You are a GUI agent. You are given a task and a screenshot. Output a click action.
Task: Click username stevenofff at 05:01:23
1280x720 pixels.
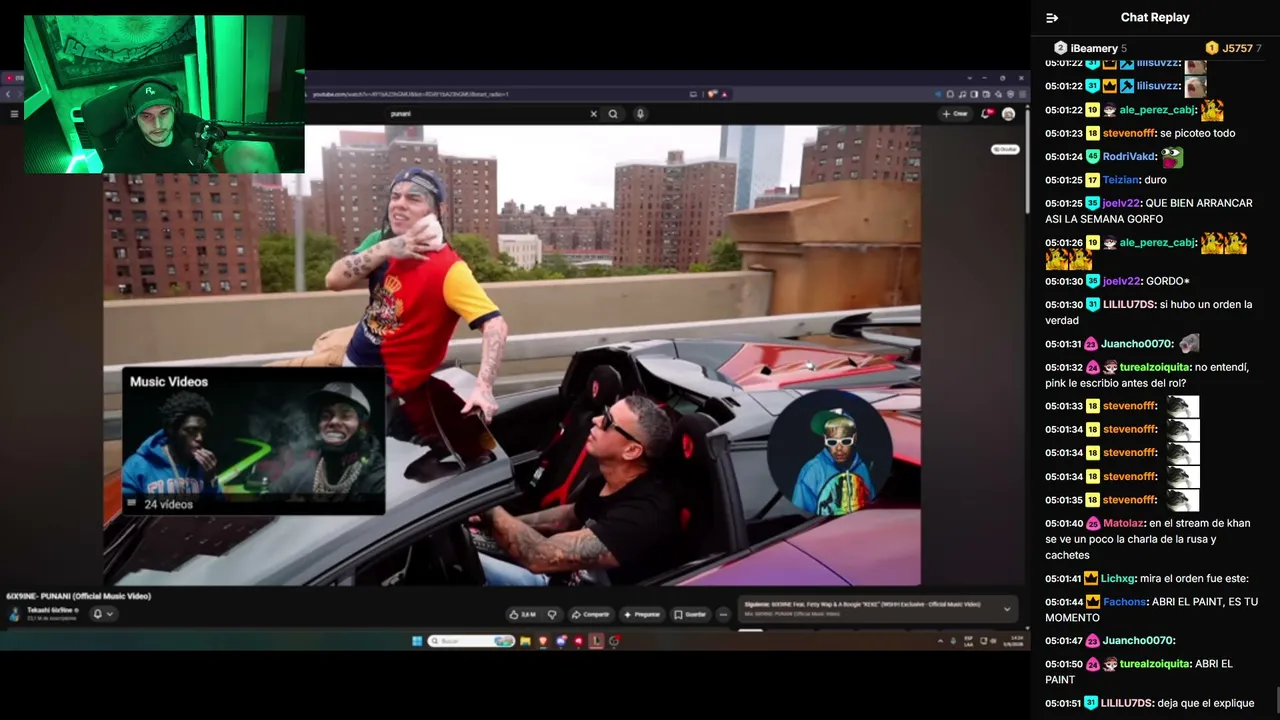(1128, 133)
